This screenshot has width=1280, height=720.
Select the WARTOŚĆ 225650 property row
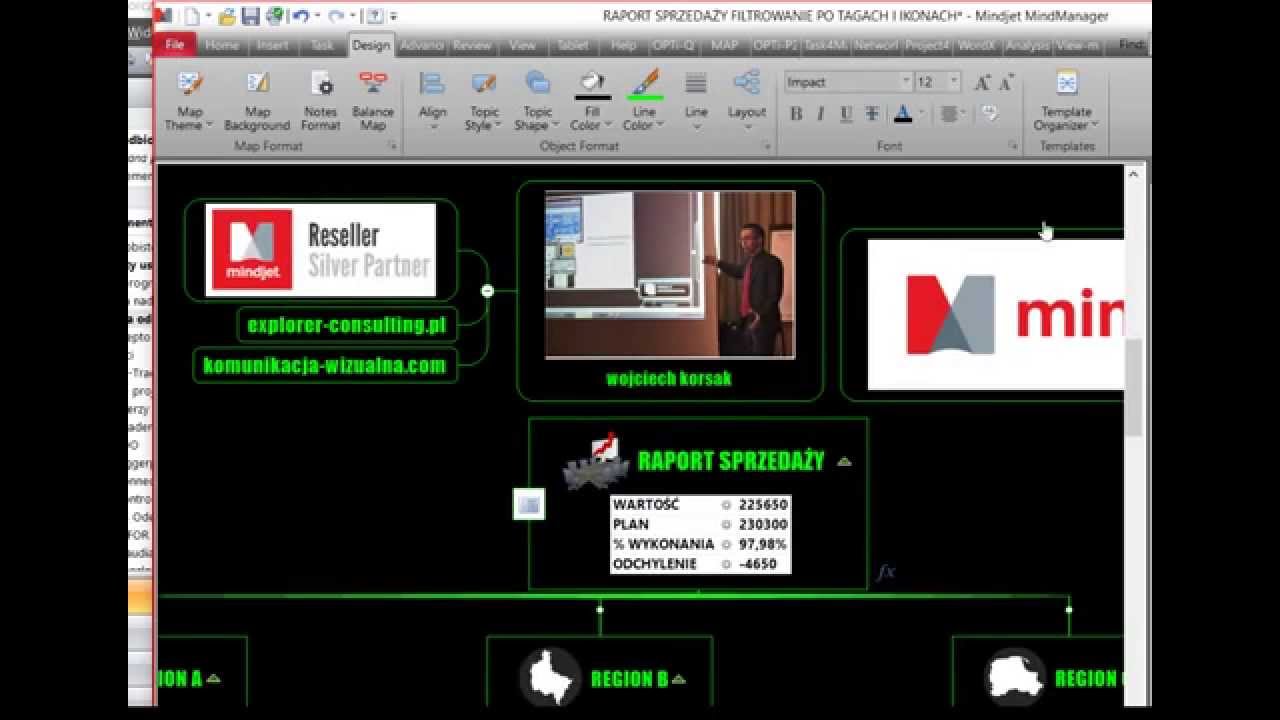click(x=700, y=505)
